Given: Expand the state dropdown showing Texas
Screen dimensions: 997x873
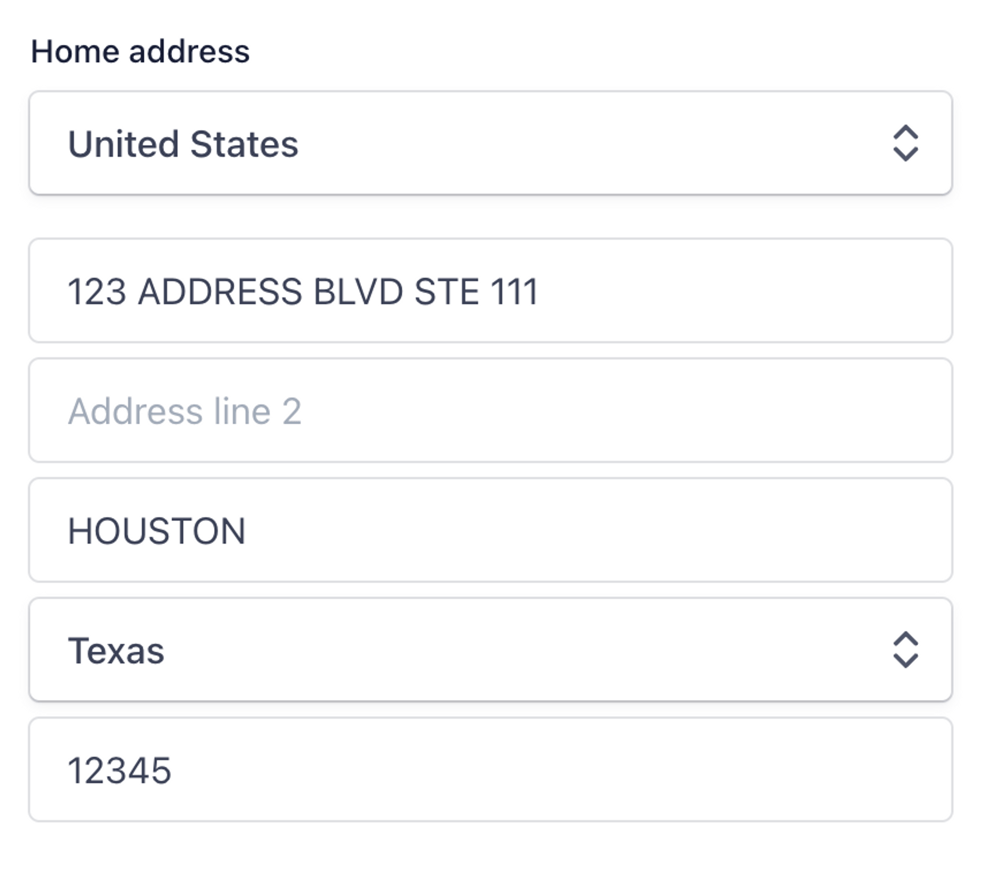Looking at the screenshot, I should (490, 650).
